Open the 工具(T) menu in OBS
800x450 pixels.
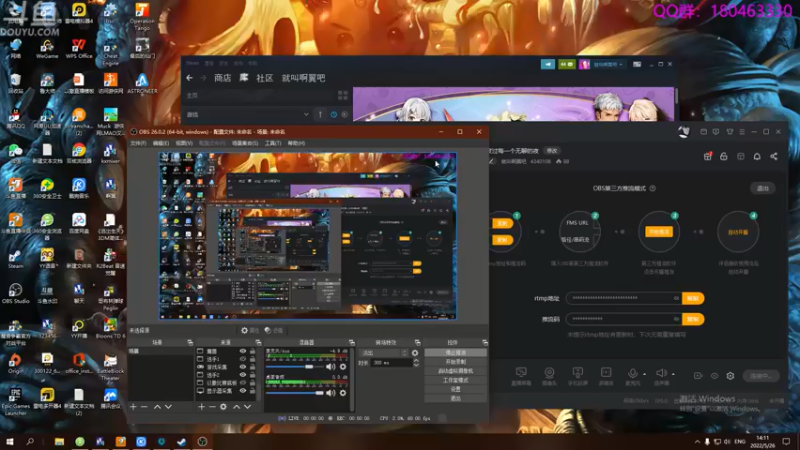(x=272, y=143)
